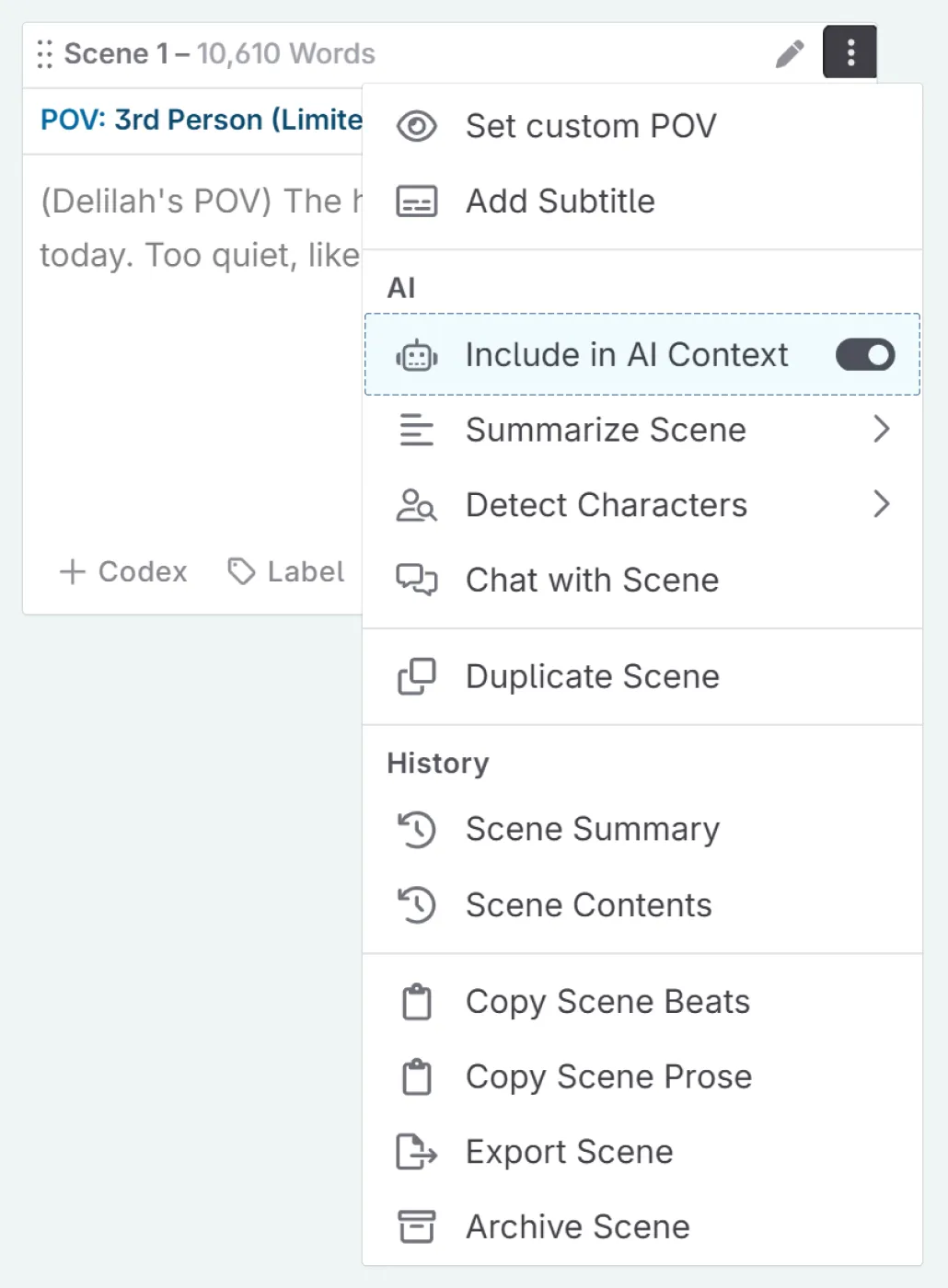Image resolution: width=948 pixels, height=1288 pixels.
Task: Toggle the Include in AI Context switch
Action: (864, 355)
